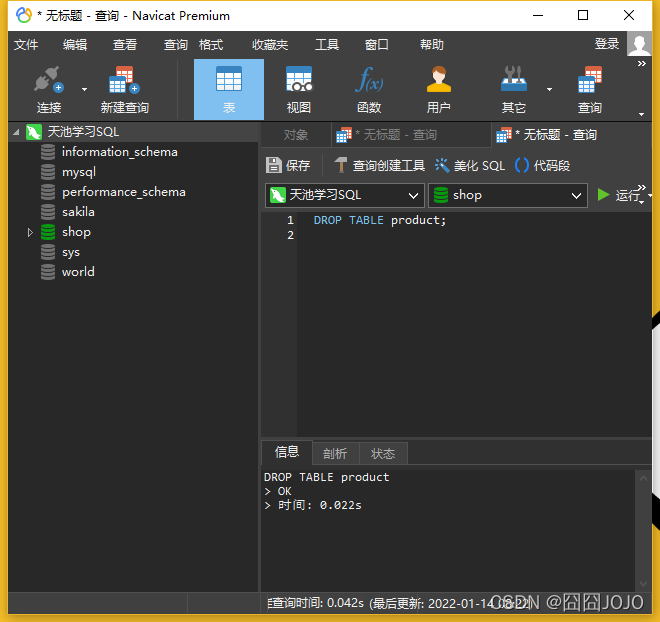The width and height of the screenshot is (660, 622).
Task: Click the 美化 SQL beautify button
Action: pyautogui.click(x=470, y=165)
